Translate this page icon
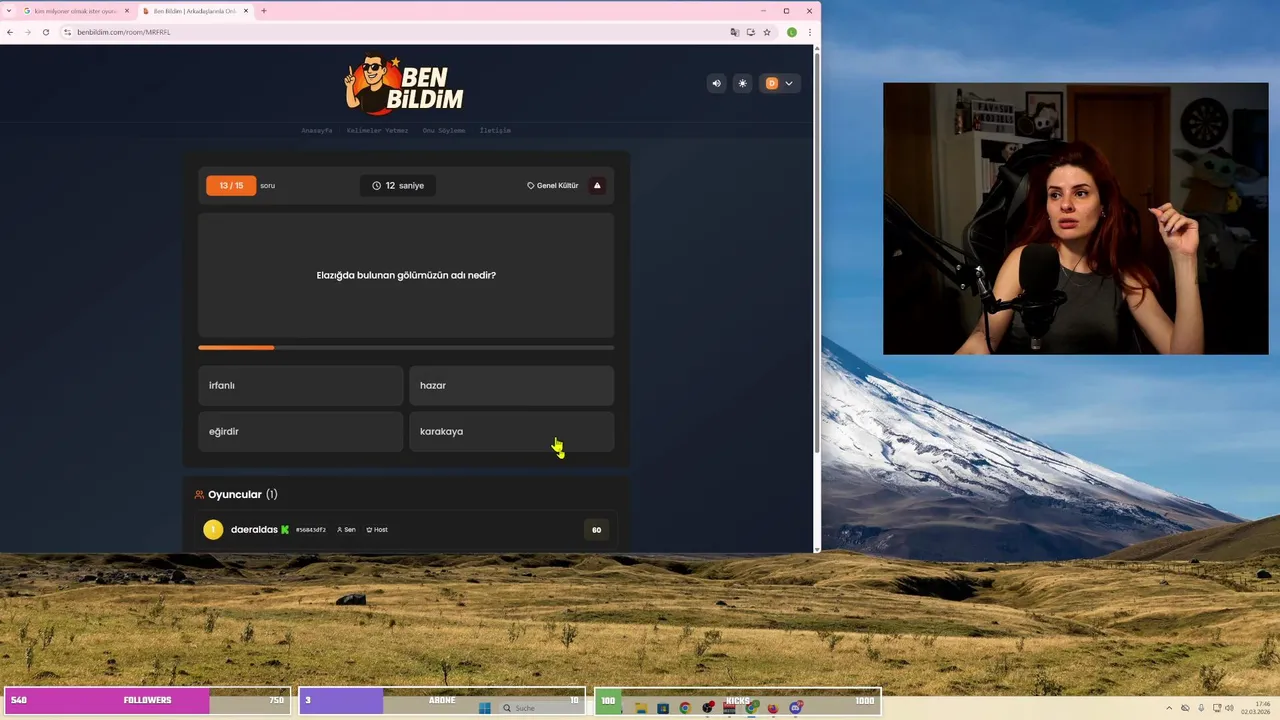The width and height of the screenshot is (1280, 720). [735, 32]
